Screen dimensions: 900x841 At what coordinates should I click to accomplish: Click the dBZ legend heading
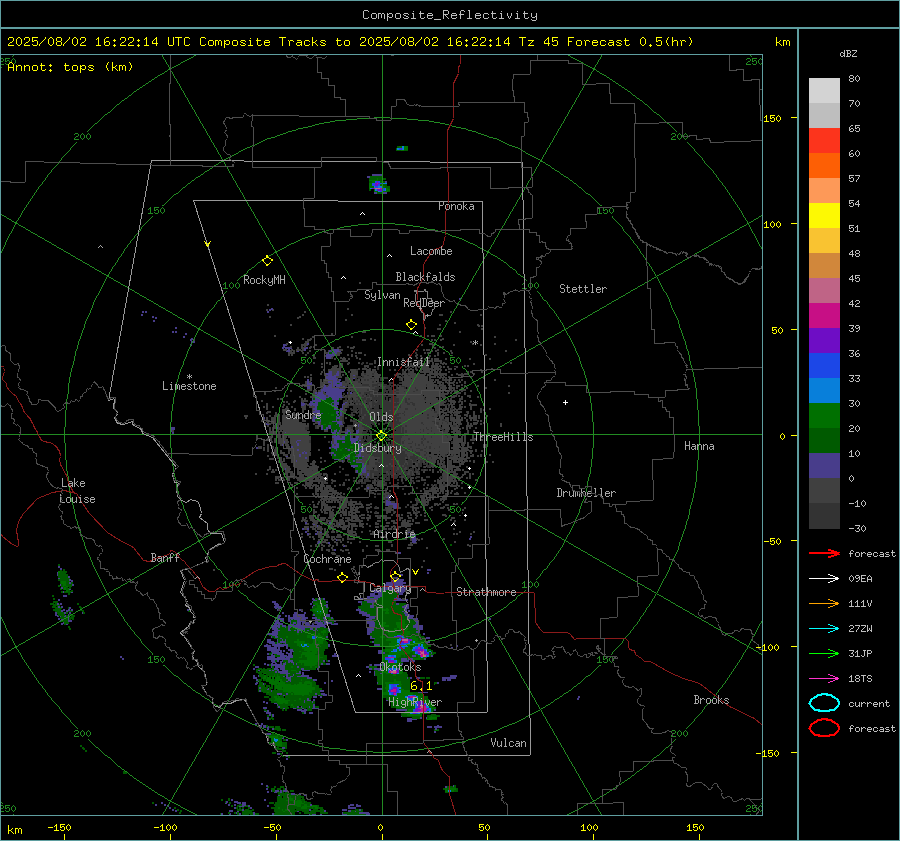(x=848, y=54)
